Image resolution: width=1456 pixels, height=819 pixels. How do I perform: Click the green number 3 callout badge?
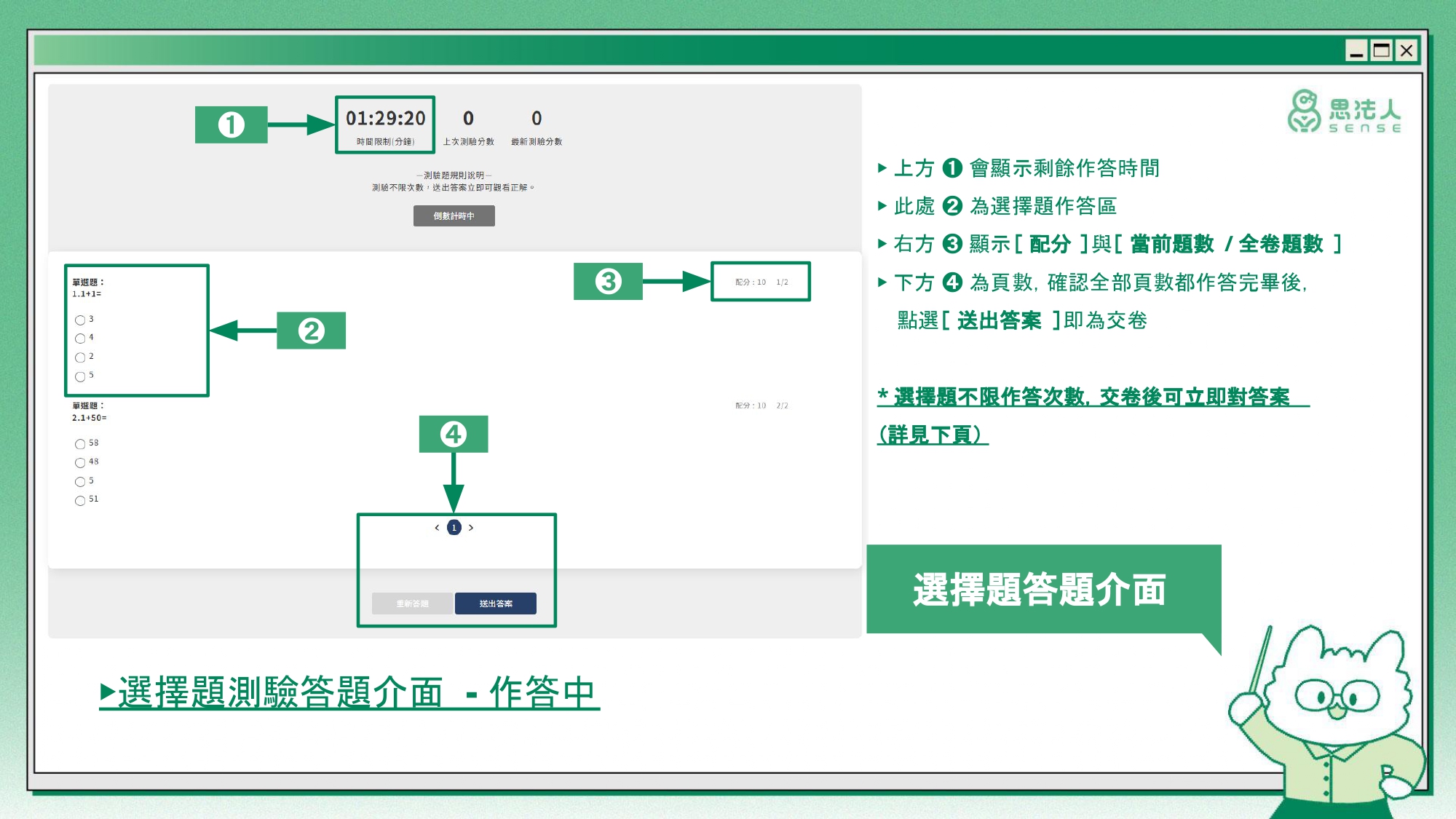coord(608,281)
